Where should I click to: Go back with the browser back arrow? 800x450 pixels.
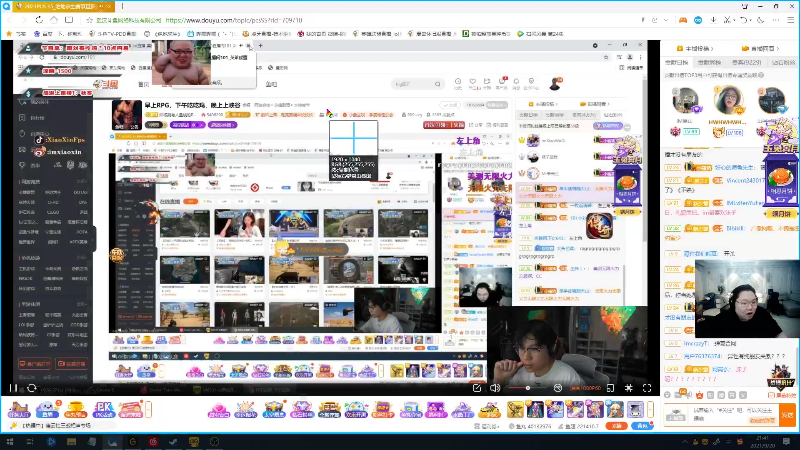[9, 20]
